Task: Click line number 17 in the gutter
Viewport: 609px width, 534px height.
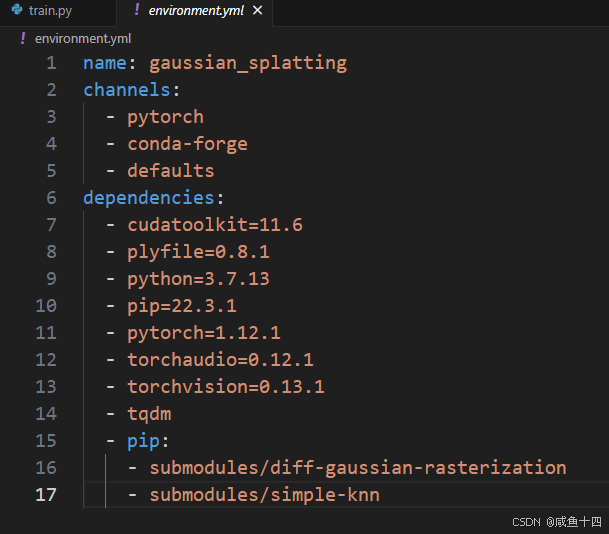Action: coord(46,495)
